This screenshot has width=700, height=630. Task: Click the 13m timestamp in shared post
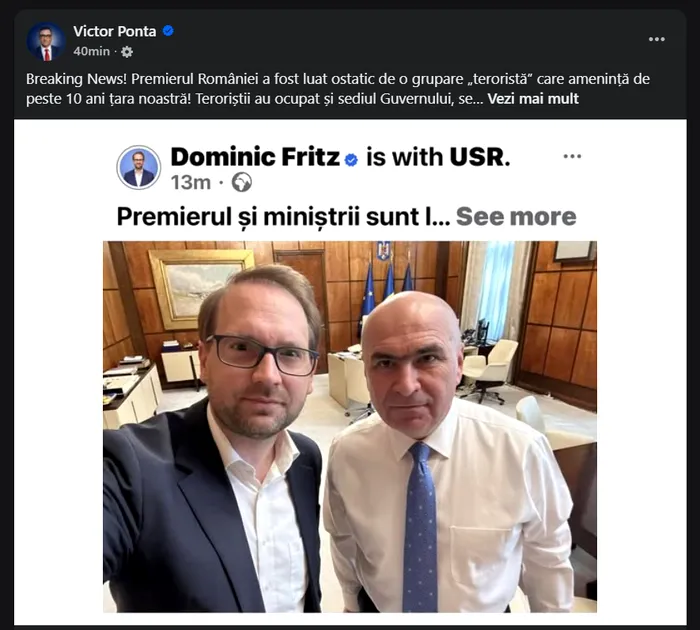pyautogui.click(x=190, y=182)
